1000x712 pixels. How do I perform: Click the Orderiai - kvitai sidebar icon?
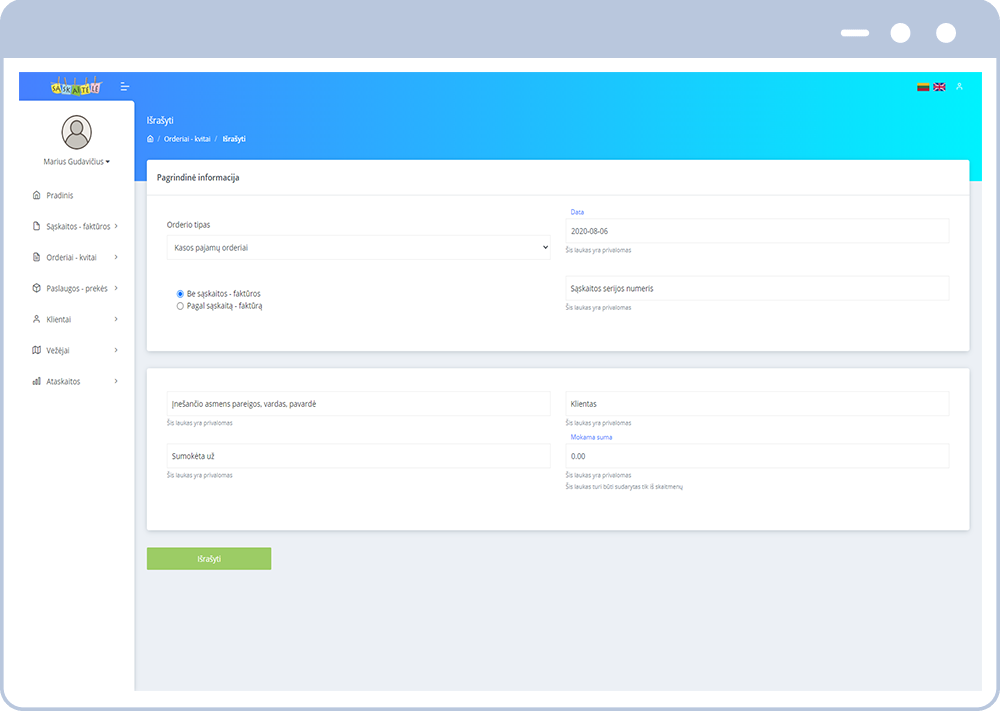pos(36,257)
